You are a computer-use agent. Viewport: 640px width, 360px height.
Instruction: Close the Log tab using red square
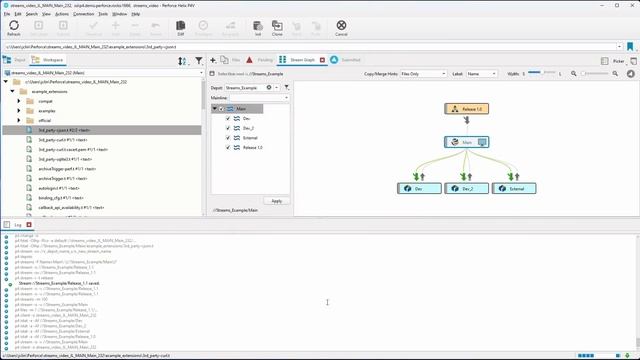pyautogui.click(x=29, y=224)
